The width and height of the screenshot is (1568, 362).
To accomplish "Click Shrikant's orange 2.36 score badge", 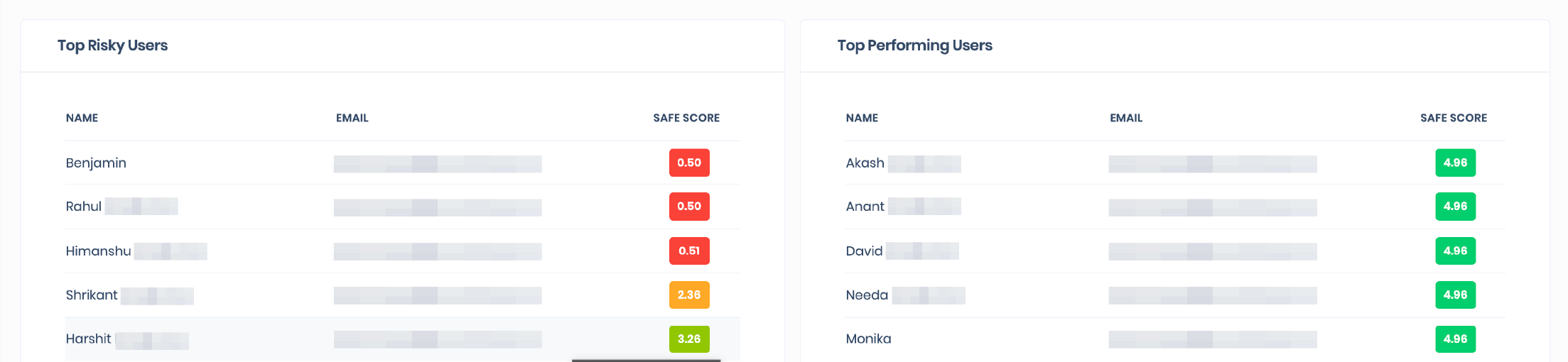I will [x=689, y=295].
